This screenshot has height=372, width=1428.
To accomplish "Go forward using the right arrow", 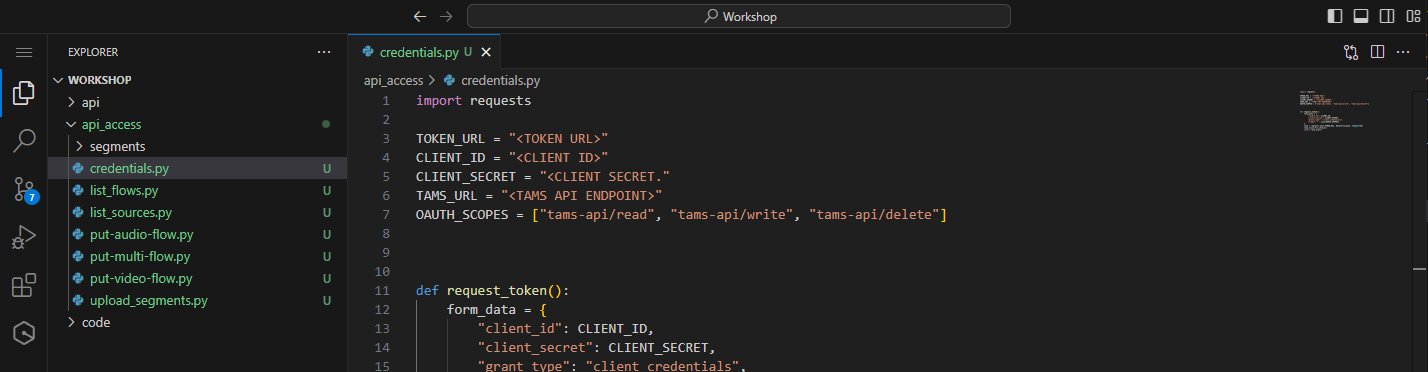I will (x=447, y=16).
